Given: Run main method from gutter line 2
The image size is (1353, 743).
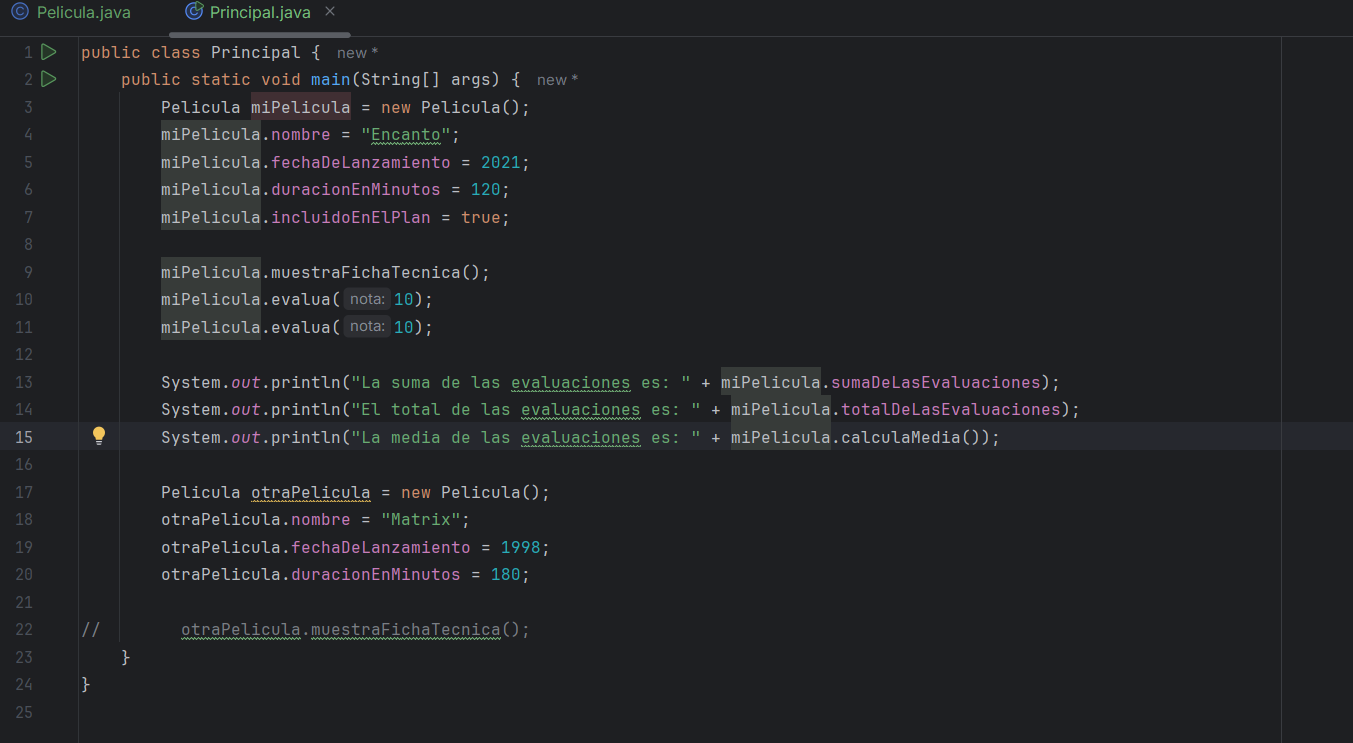Looking at the screenshot, I should click(49, 79).
